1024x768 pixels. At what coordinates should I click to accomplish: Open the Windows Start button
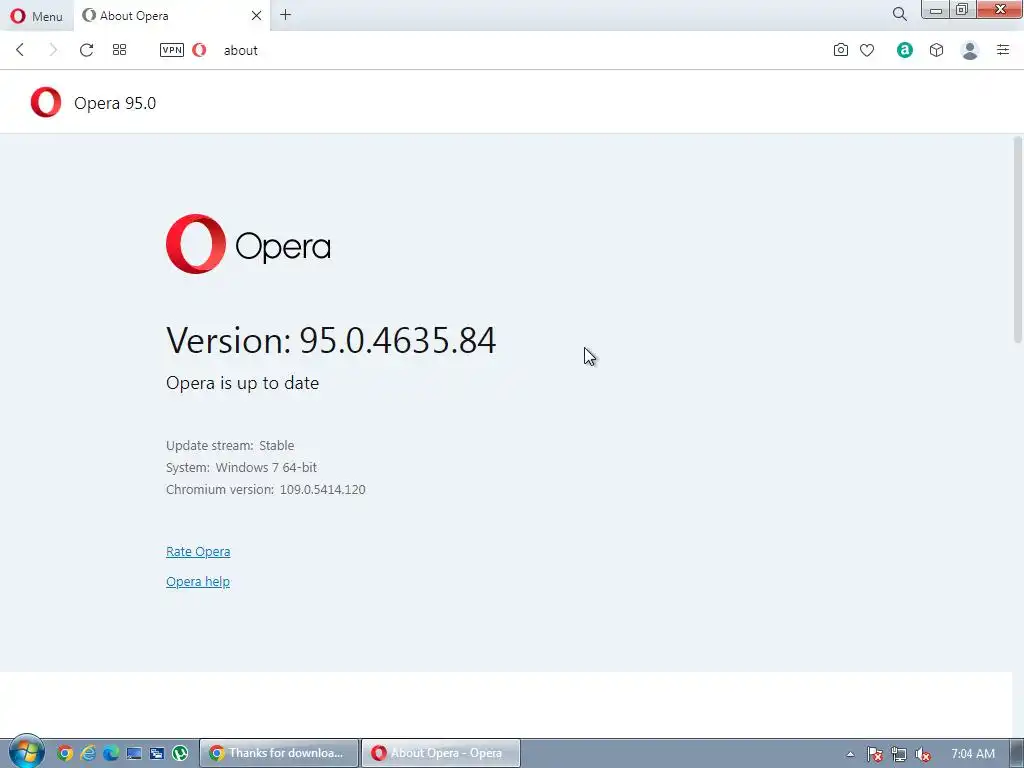pyautogui.click(x=27, y=752)
